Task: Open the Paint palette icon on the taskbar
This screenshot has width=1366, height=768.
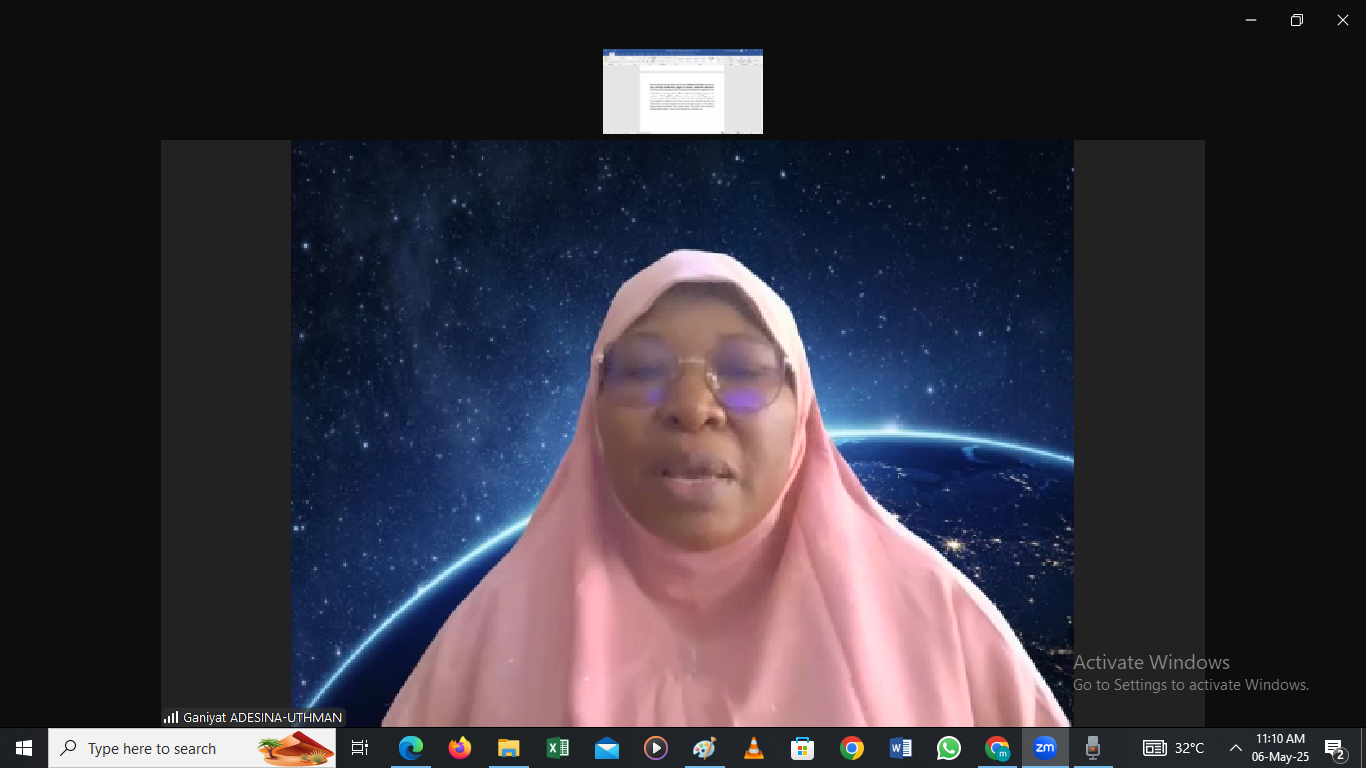Action: [705, 748]
